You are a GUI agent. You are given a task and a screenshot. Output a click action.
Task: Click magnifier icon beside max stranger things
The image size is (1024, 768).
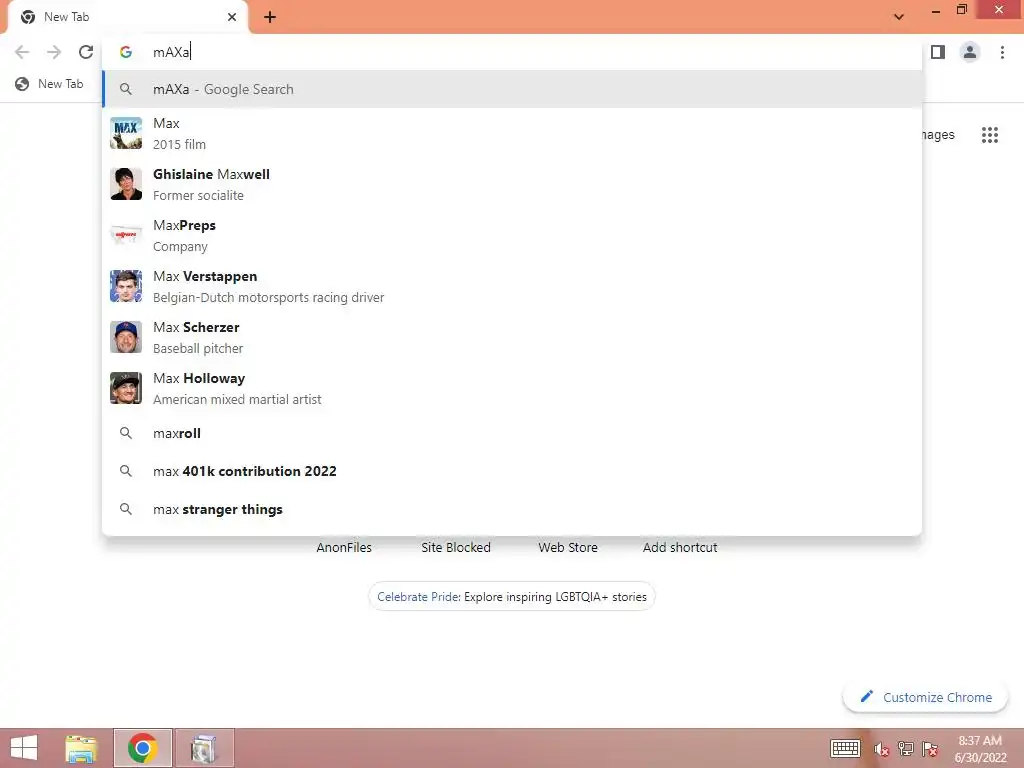click(x=126, y=509)
